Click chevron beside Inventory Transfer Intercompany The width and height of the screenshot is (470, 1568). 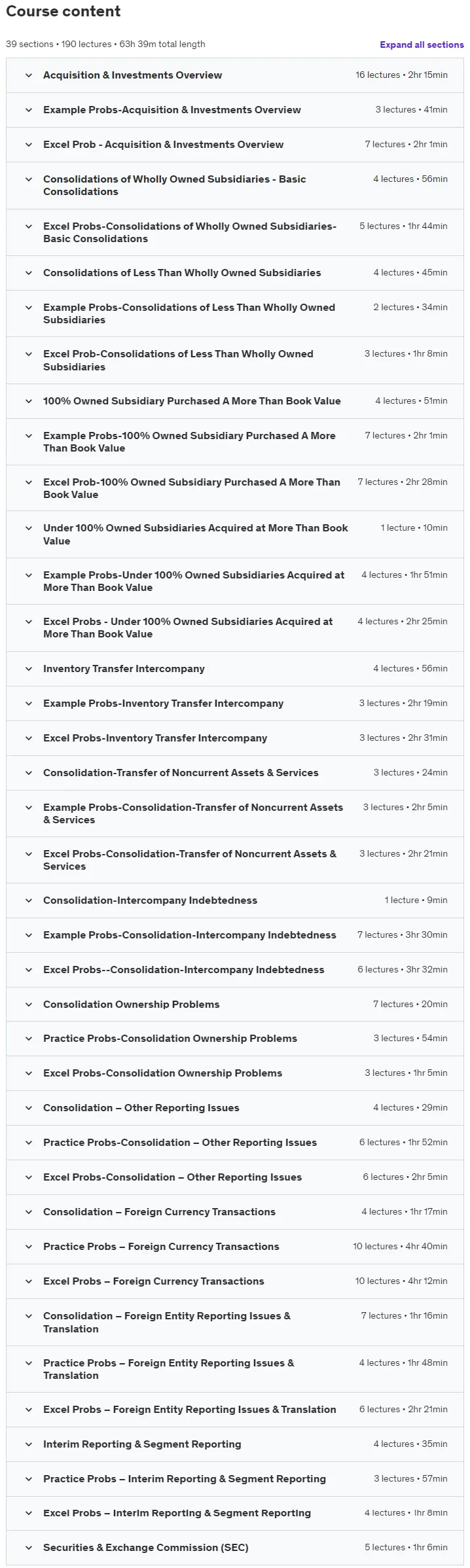click(x=29, y=669)
